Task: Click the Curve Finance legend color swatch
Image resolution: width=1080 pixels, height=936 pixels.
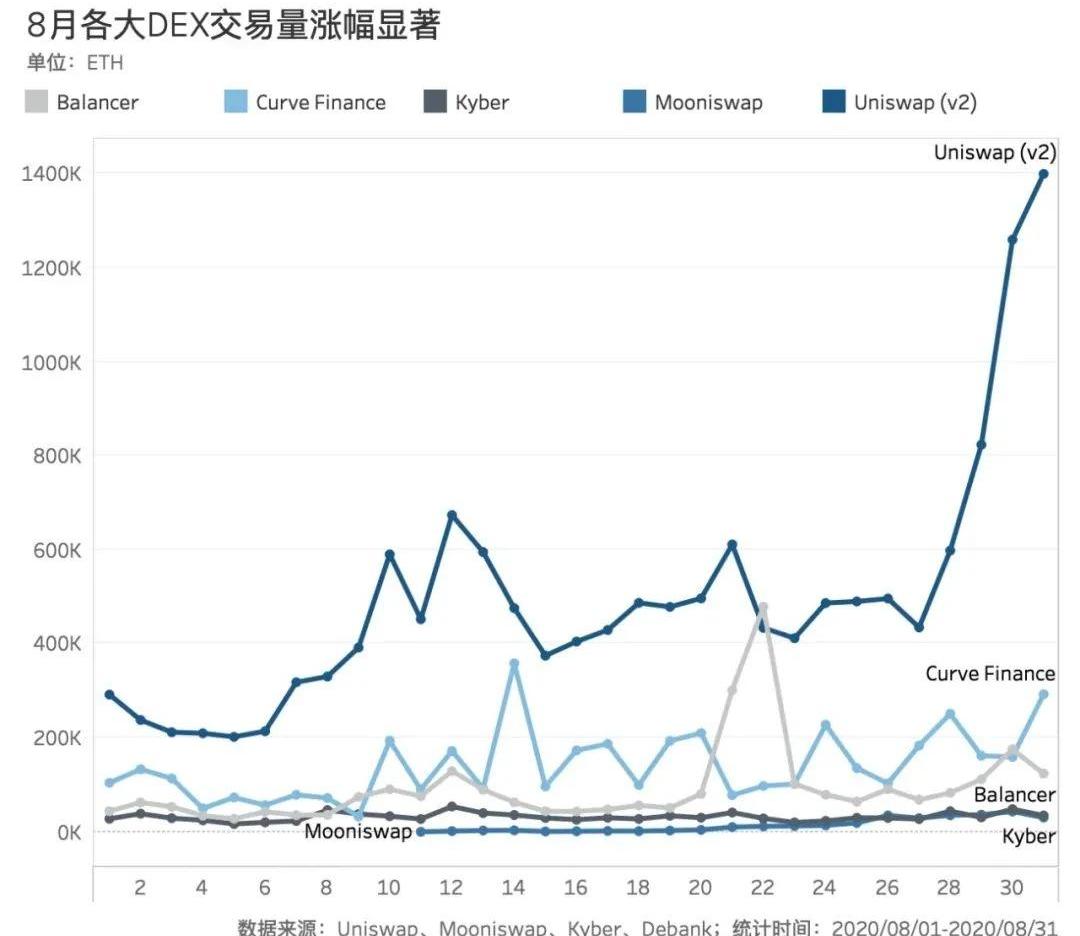Action: pos(235,102)
